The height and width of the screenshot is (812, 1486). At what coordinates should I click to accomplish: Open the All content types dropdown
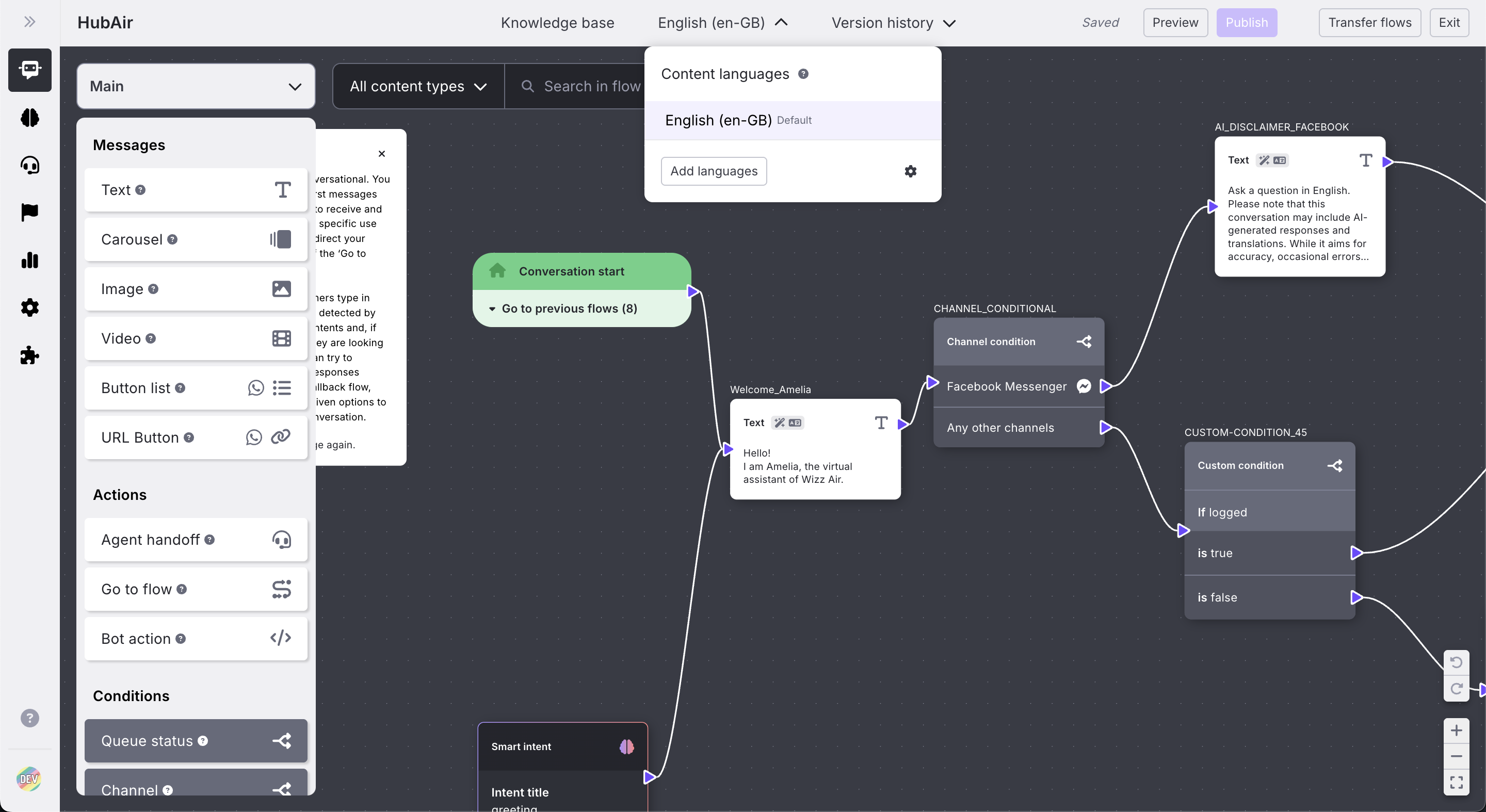418,87
